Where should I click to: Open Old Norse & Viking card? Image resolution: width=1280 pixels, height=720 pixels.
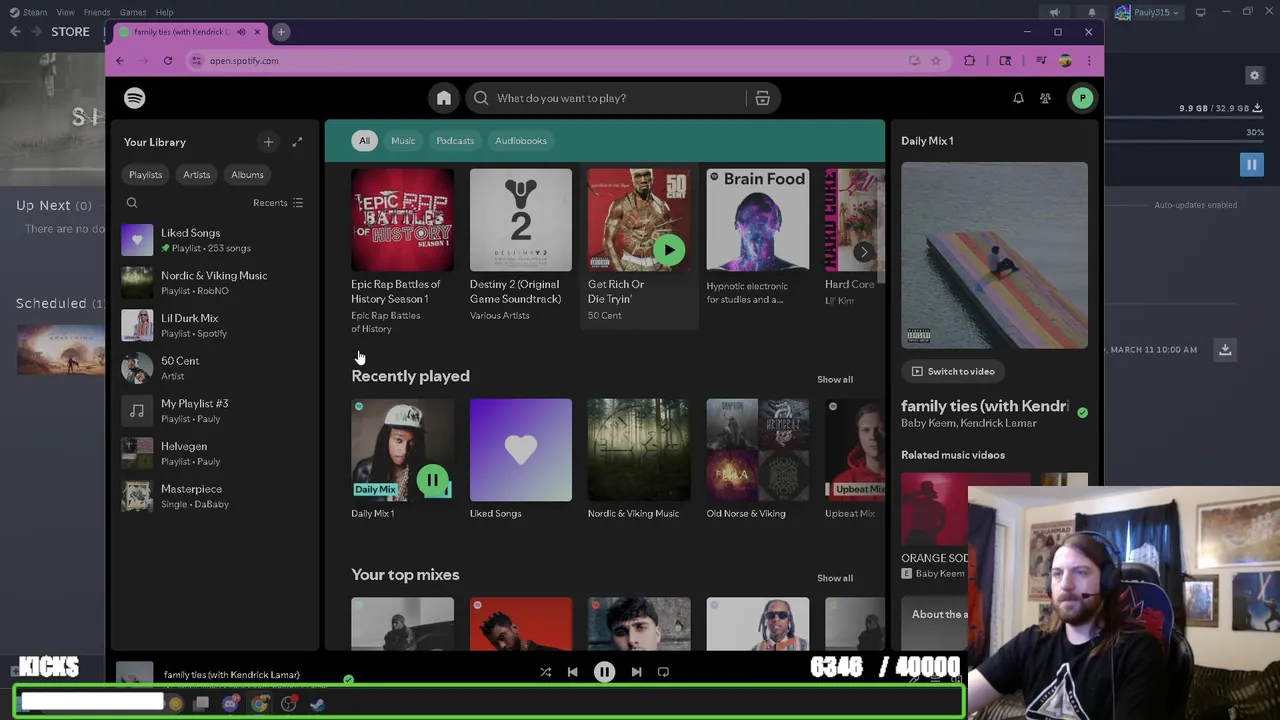[x=758, y=459]
